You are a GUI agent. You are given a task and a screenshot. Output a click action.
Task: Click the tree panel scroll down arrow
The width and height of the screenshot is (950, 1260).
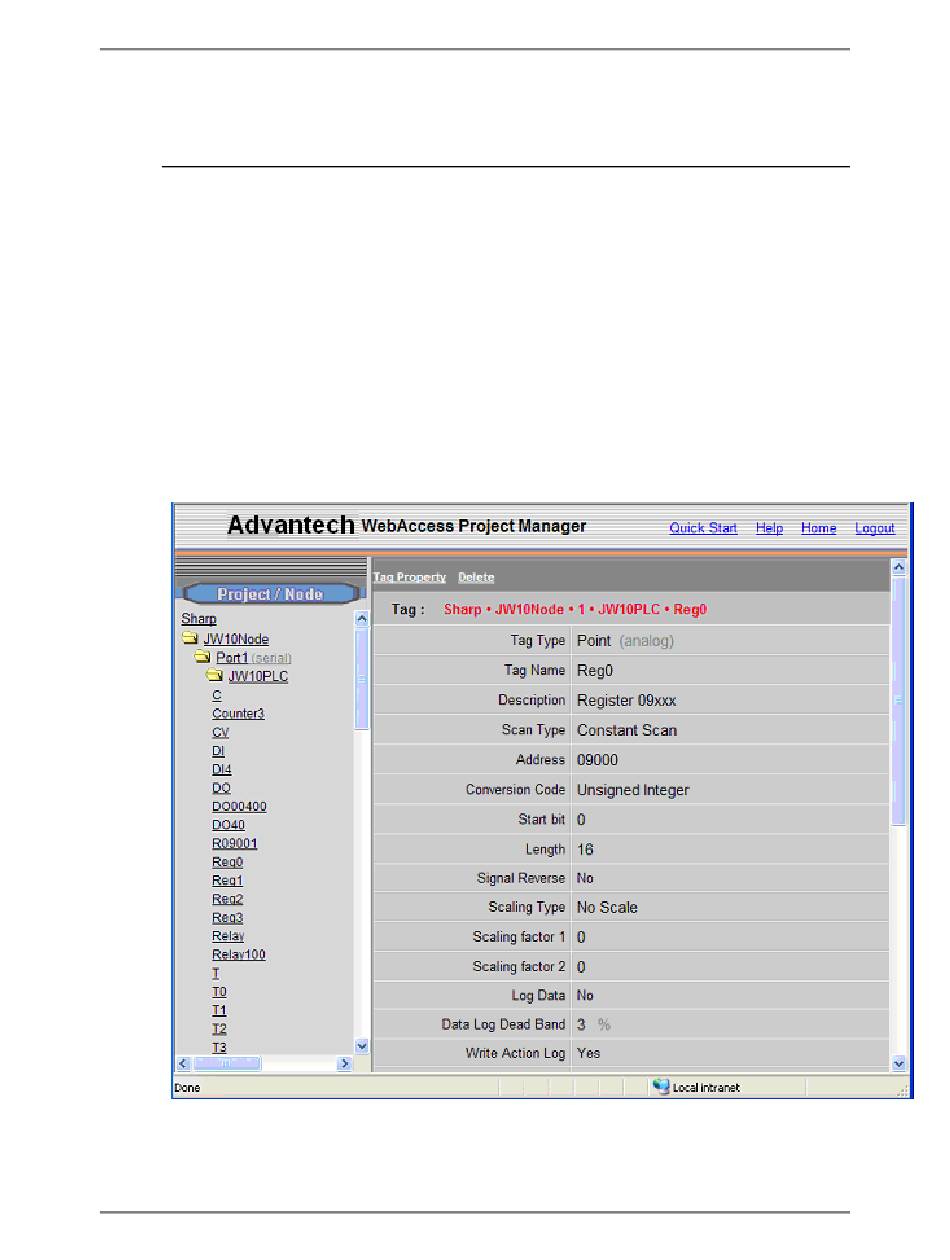coord(362,1046)
